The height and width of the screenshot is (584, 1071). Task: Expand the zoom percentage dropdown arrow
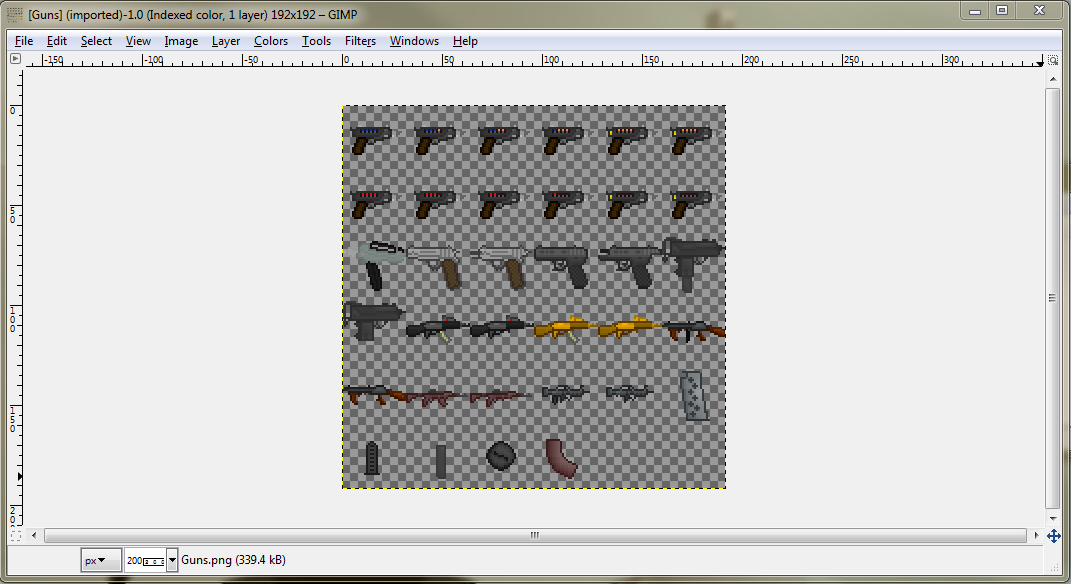[x=172, y=561]
